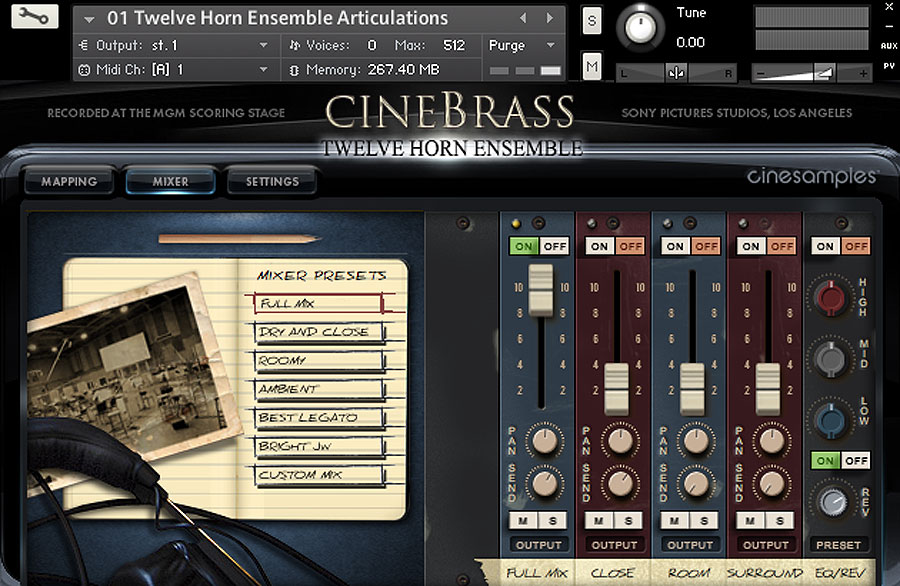Click the header volume slider
This screenshot has height=586, width=900.
point(811,73)
